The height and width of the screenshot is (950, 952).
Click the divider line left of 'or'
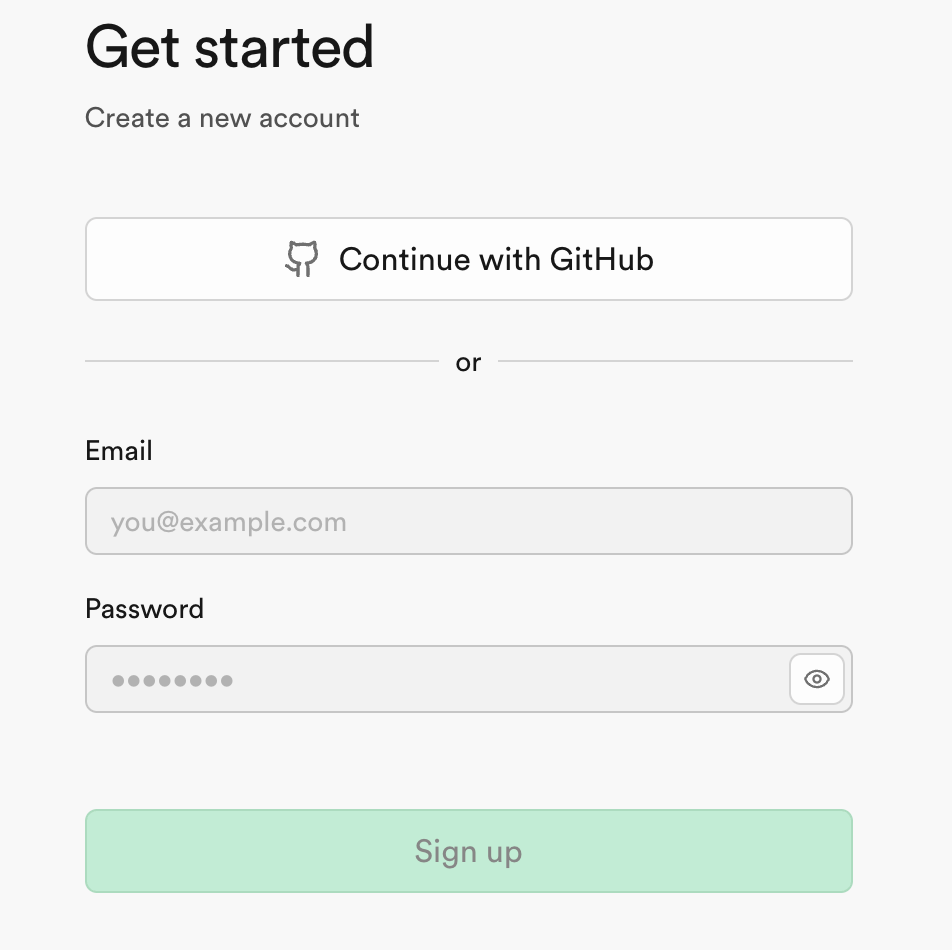point(261,361)
